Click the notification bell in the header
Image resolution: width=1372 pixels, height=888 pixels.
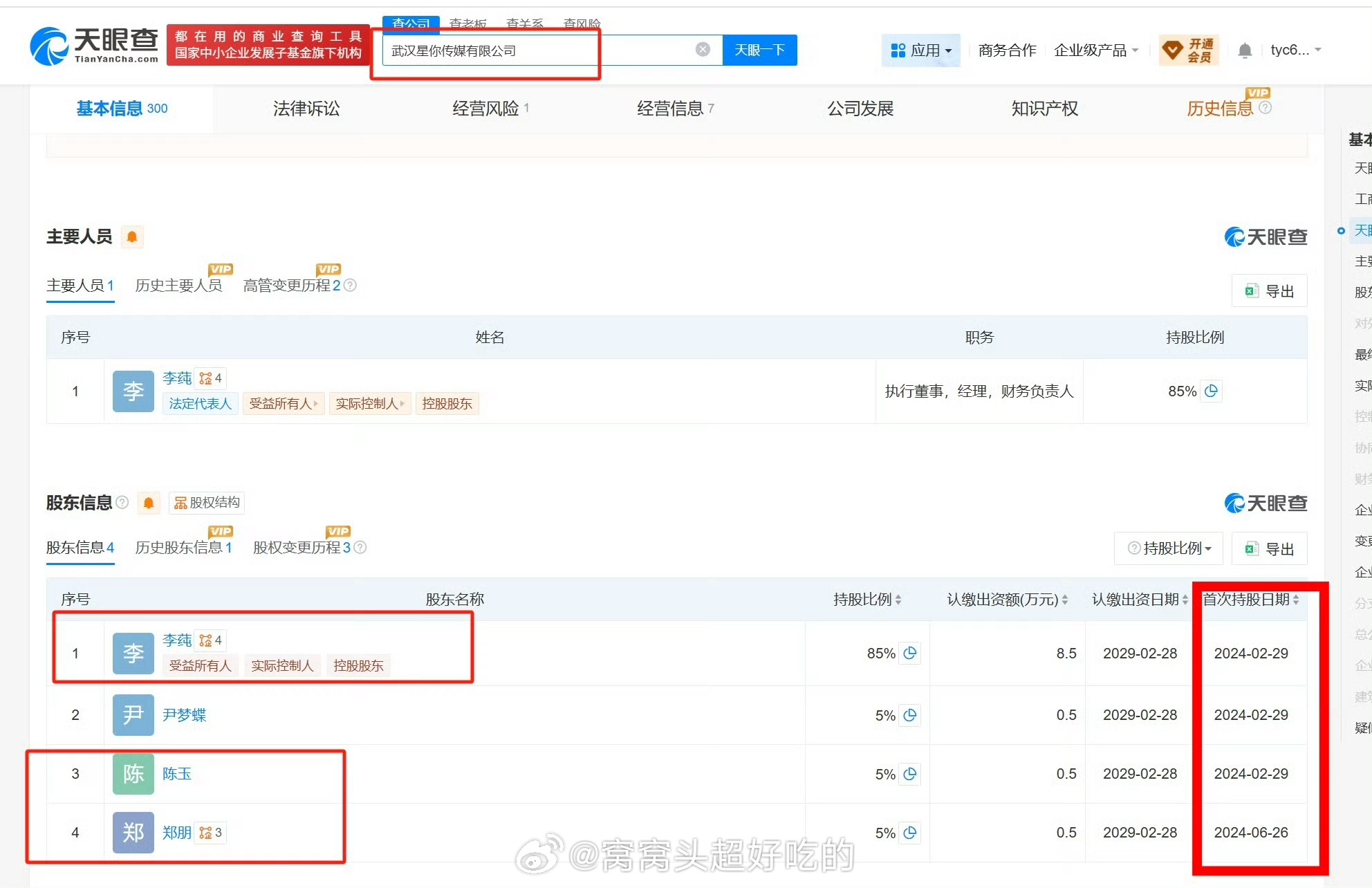(x=1245, y=50)
